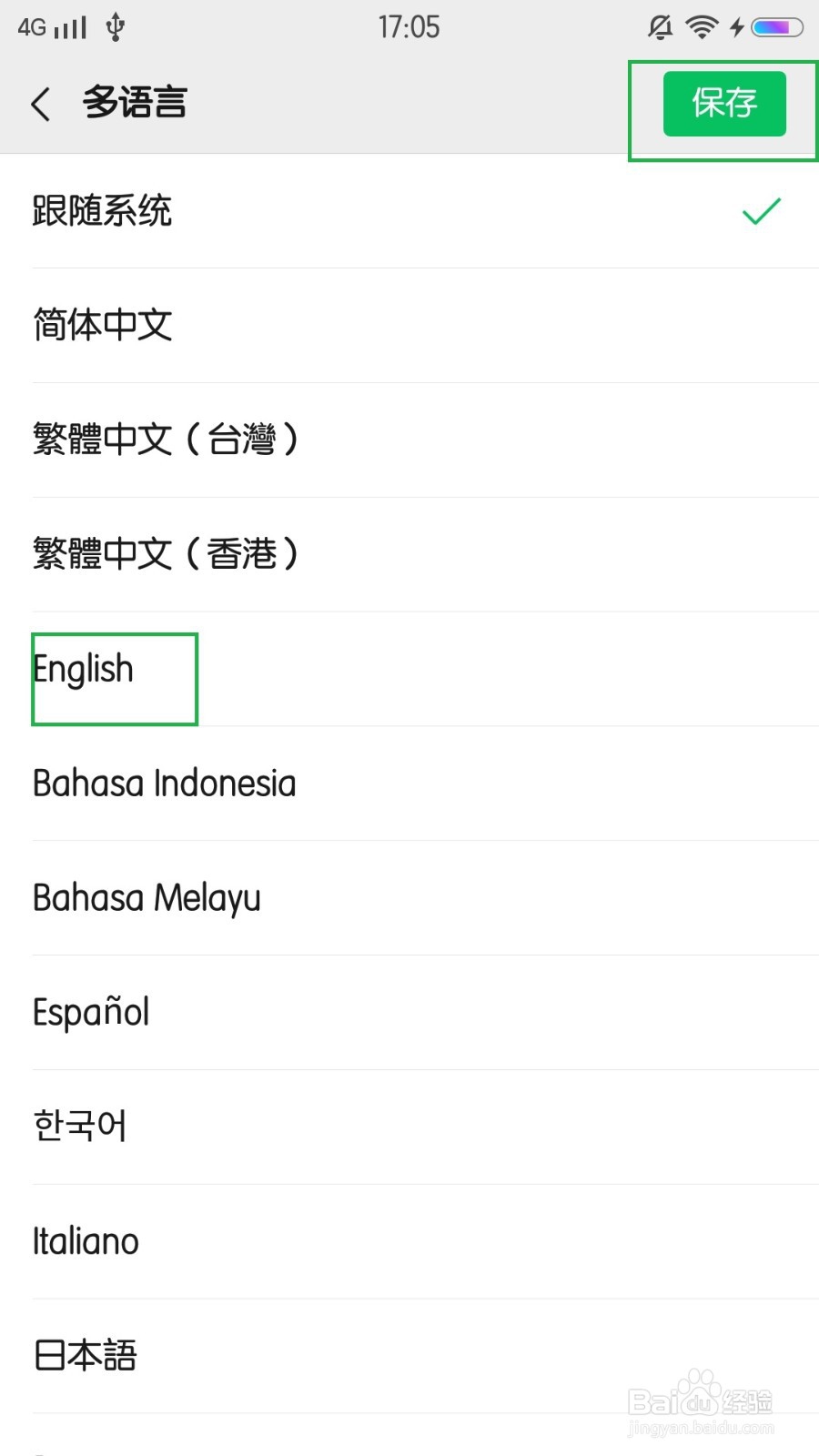Select 跟随系统 follow system option
Image resolution: width=819 pixels, height=1456 pixels.
102,211
